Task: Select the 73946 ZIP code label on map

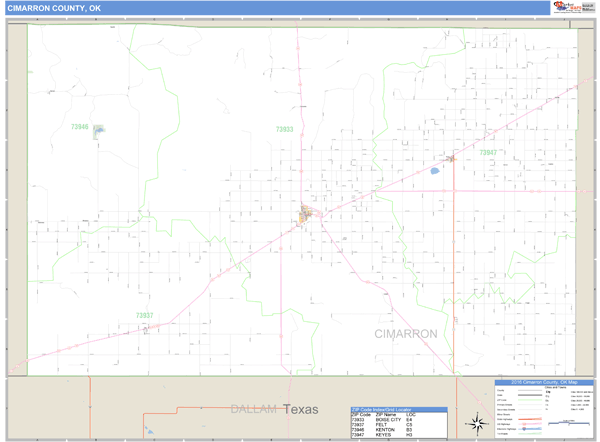Action: point(80,127)
